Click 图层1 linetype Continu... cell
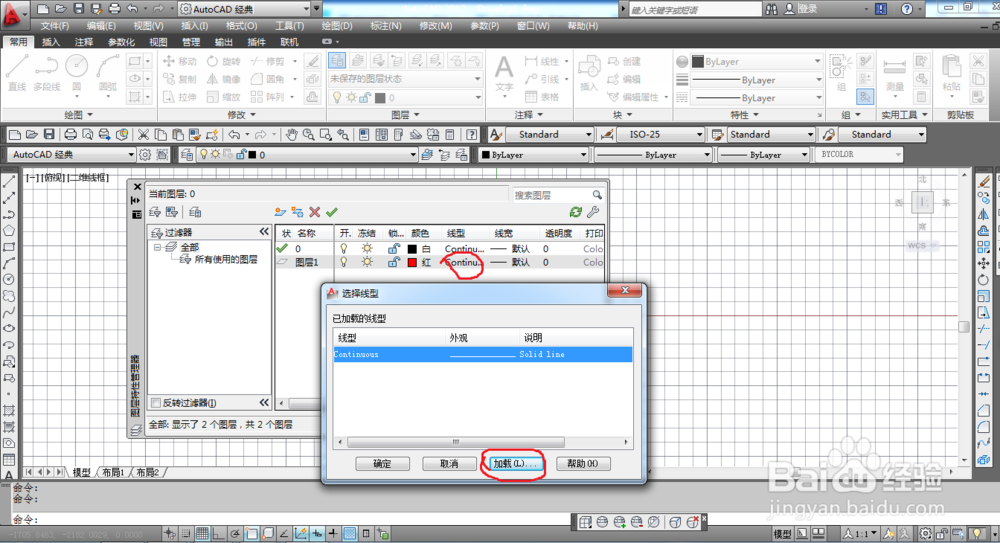Image resolution: width=1000 pixels, height=543 pixels. click(464, 262)
